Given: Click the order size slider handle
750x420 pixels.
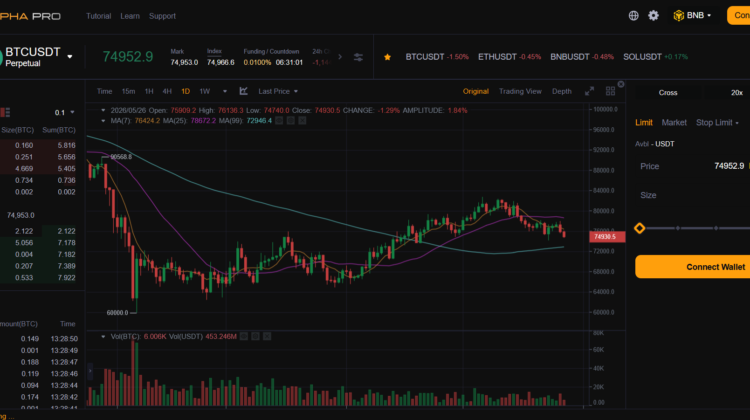Looking at the screenshot, I should point(640,228).
